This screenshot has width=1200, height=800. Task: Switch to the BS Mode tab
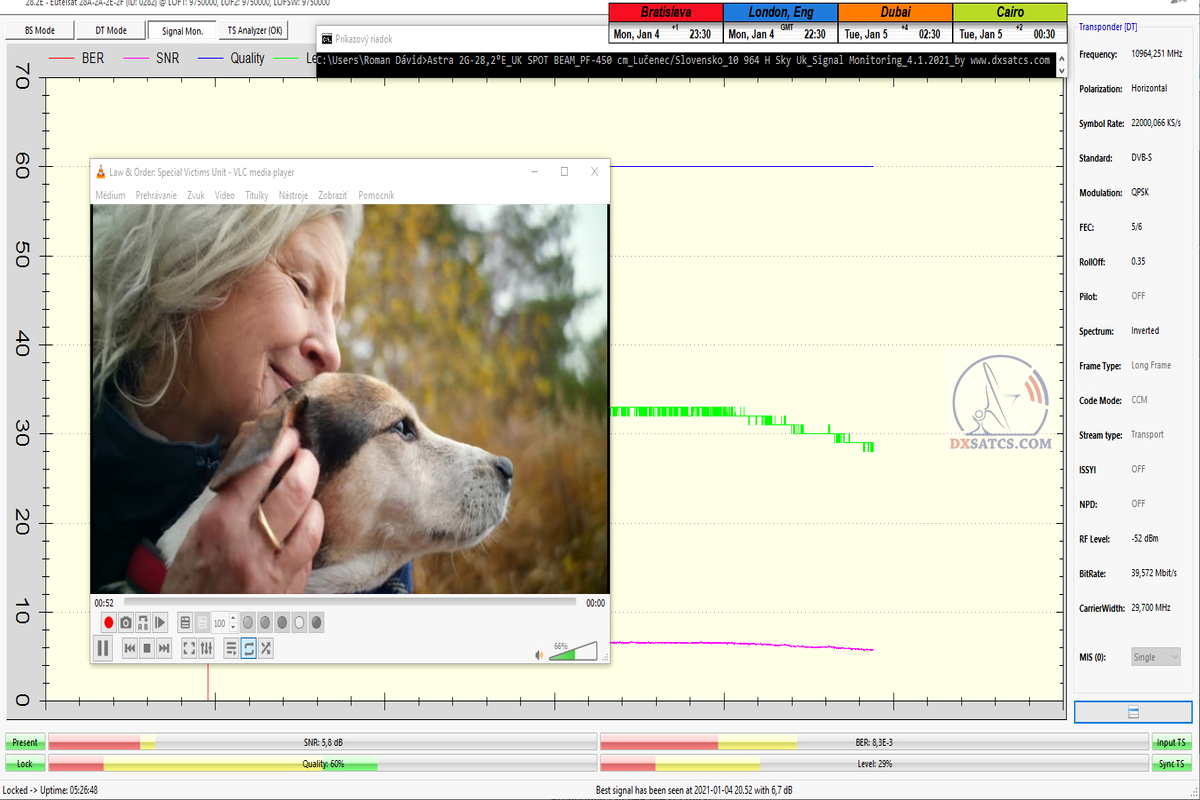(x=40, y=31)
